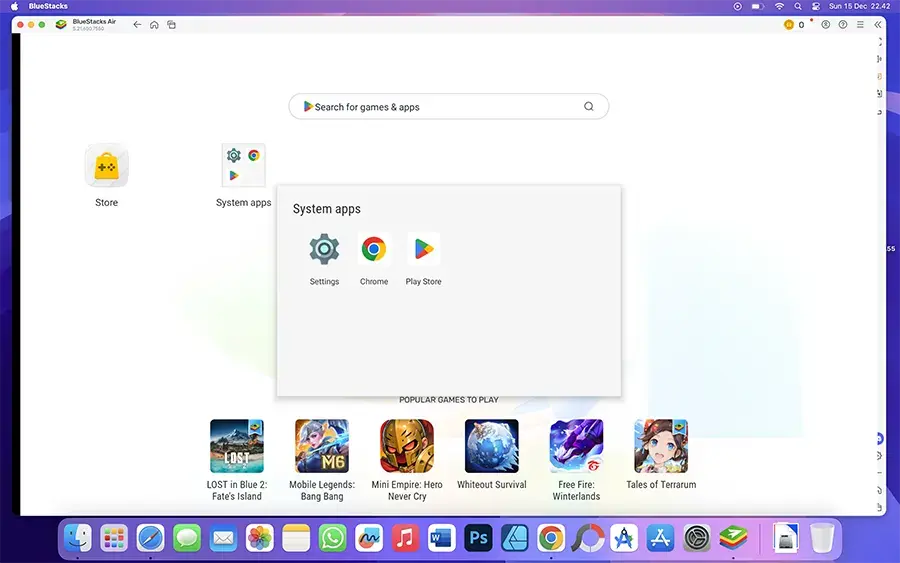Open Google Chrome from the Dock

(551, 538)
